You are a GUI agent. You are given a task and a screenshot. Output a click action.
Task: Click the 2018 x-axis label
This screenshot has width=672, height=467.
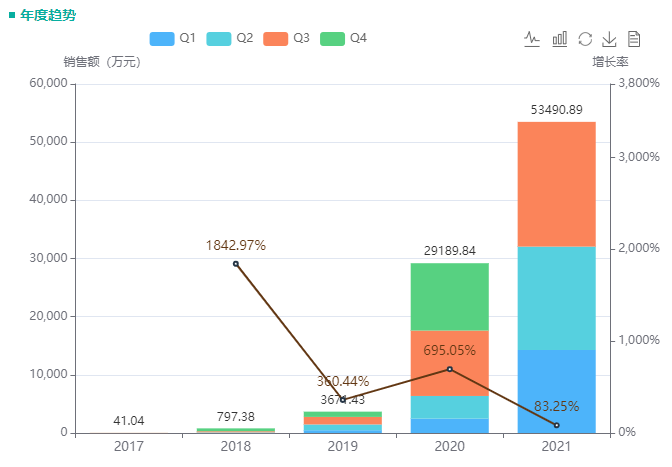click(236, 446)
